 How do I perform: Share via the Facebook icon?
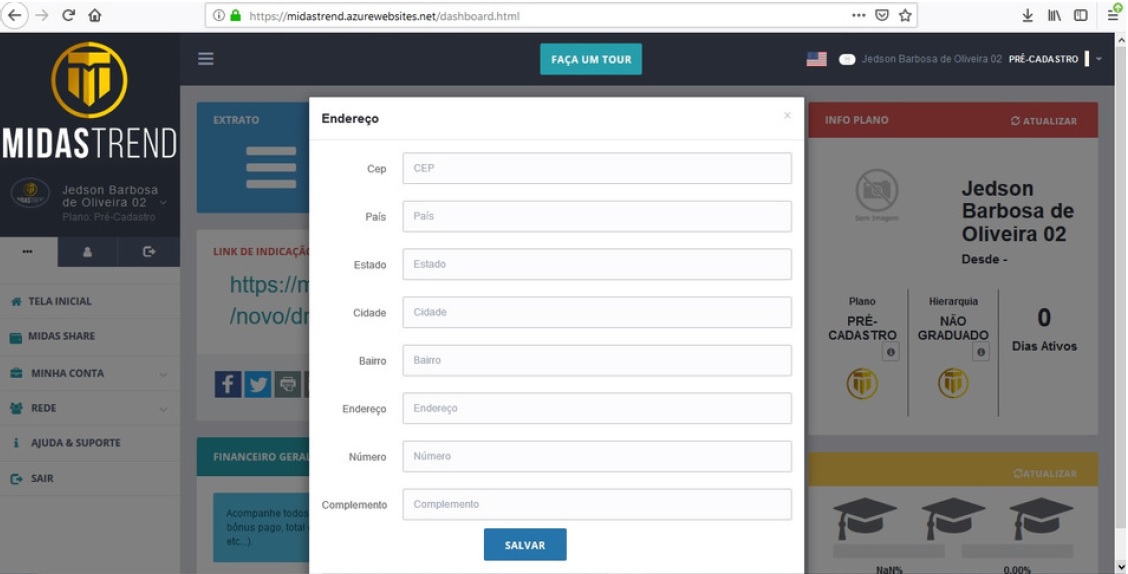click(x=228, y=384)
